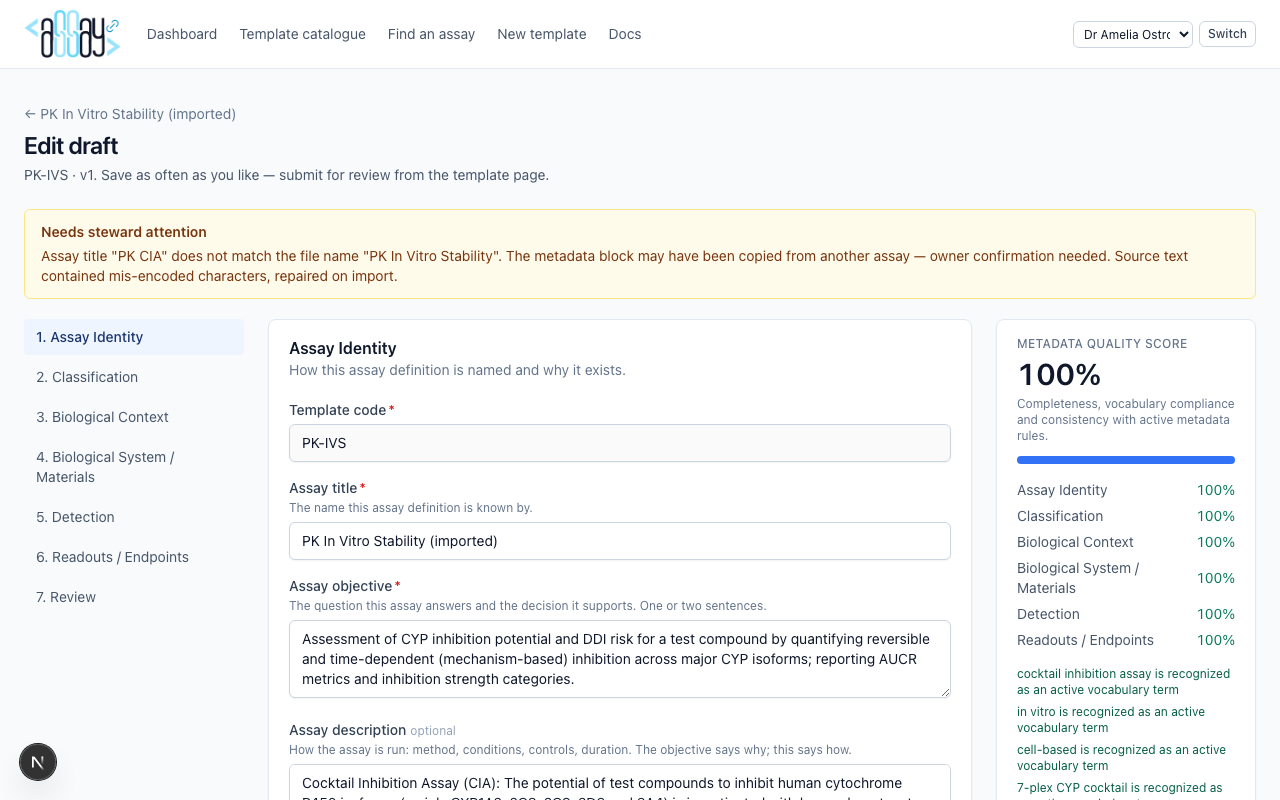Click inside the Assay objective textarea
This screenshot has height=800, width=1280.
tap(620, 659)
